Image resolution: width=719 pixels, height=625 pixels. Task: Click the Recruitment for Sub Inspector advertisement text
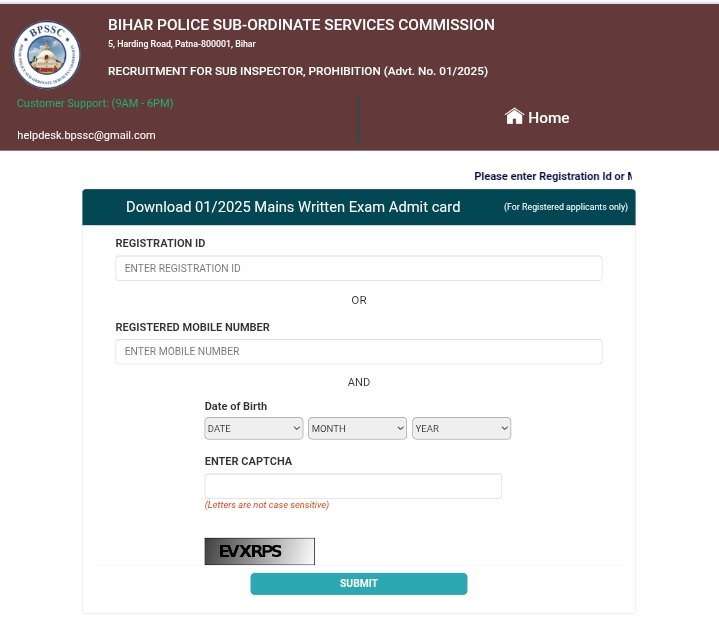pos(298,71)
